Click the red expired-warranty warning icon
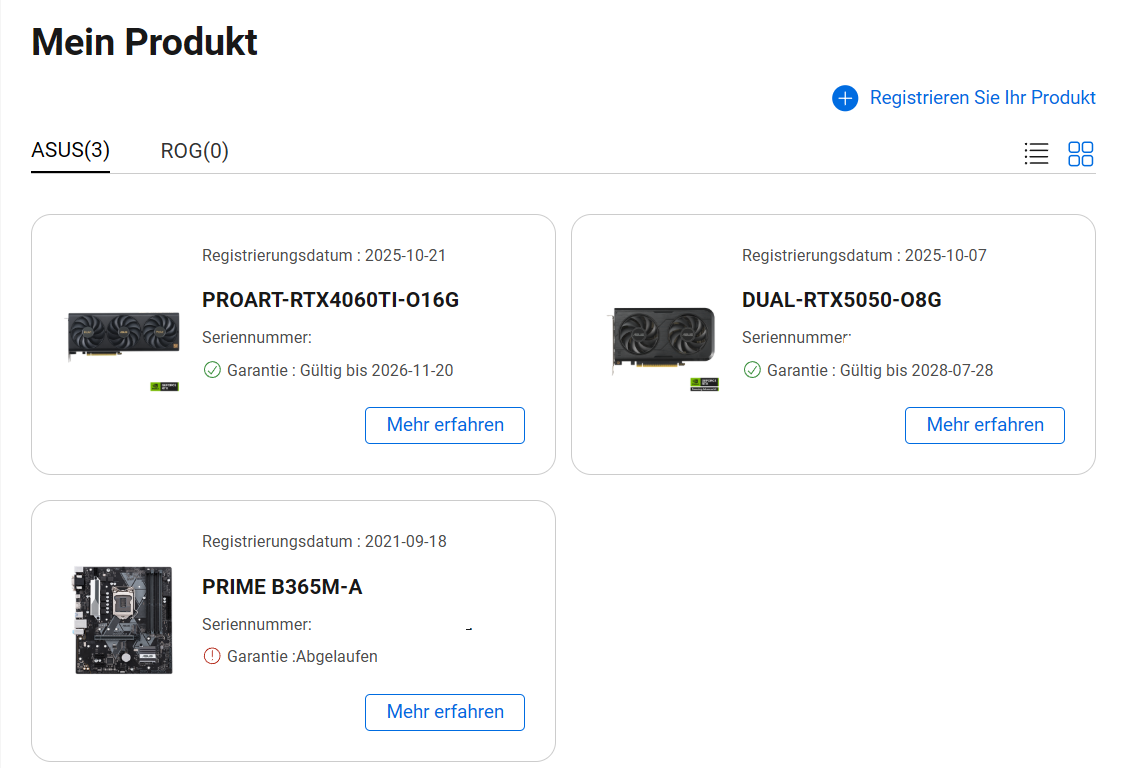The height and width of the screenshot is (768, 1123). [212, 657]
